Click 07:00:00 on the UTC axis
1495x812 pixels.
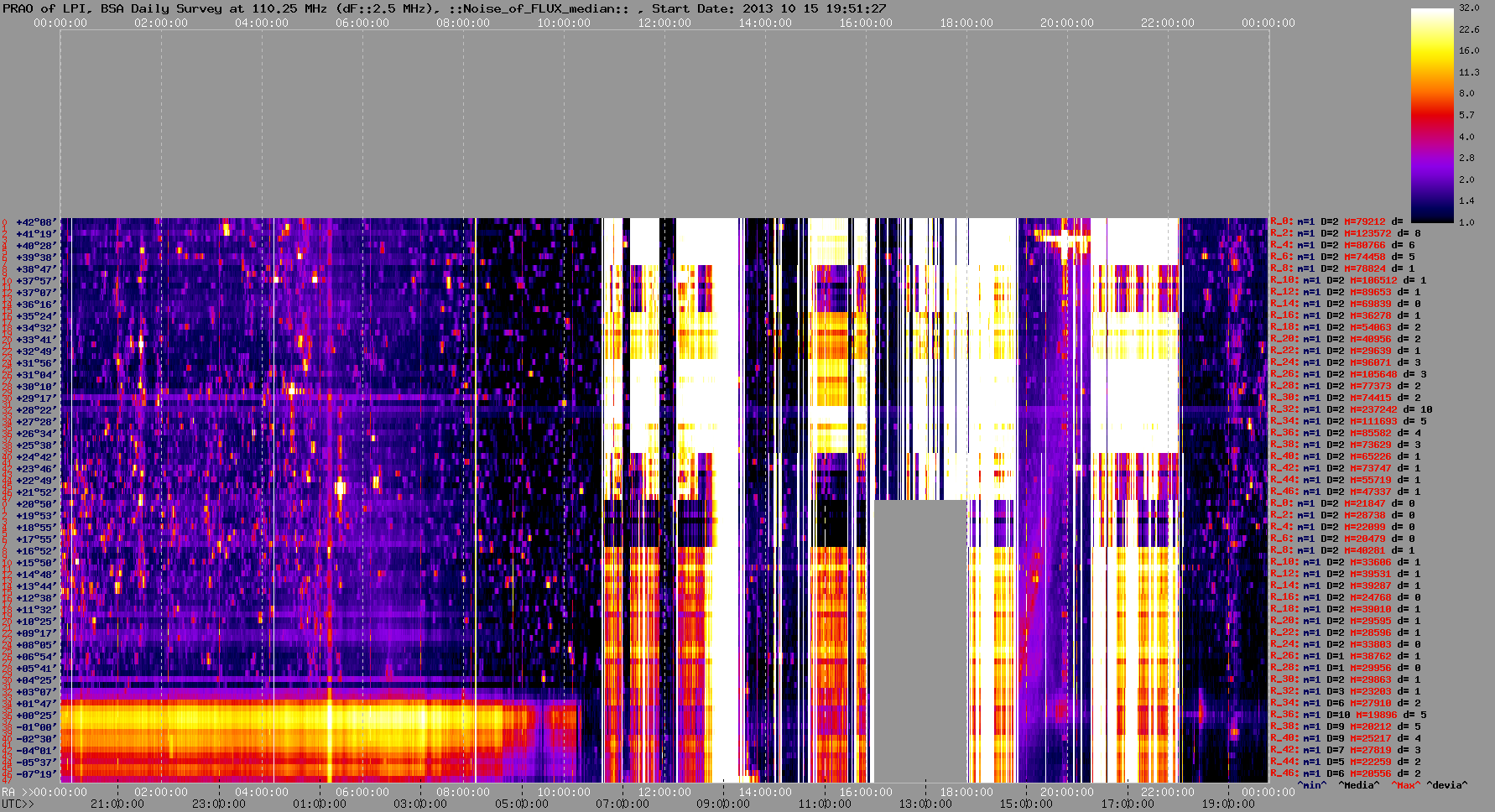(x=622, y=804)
